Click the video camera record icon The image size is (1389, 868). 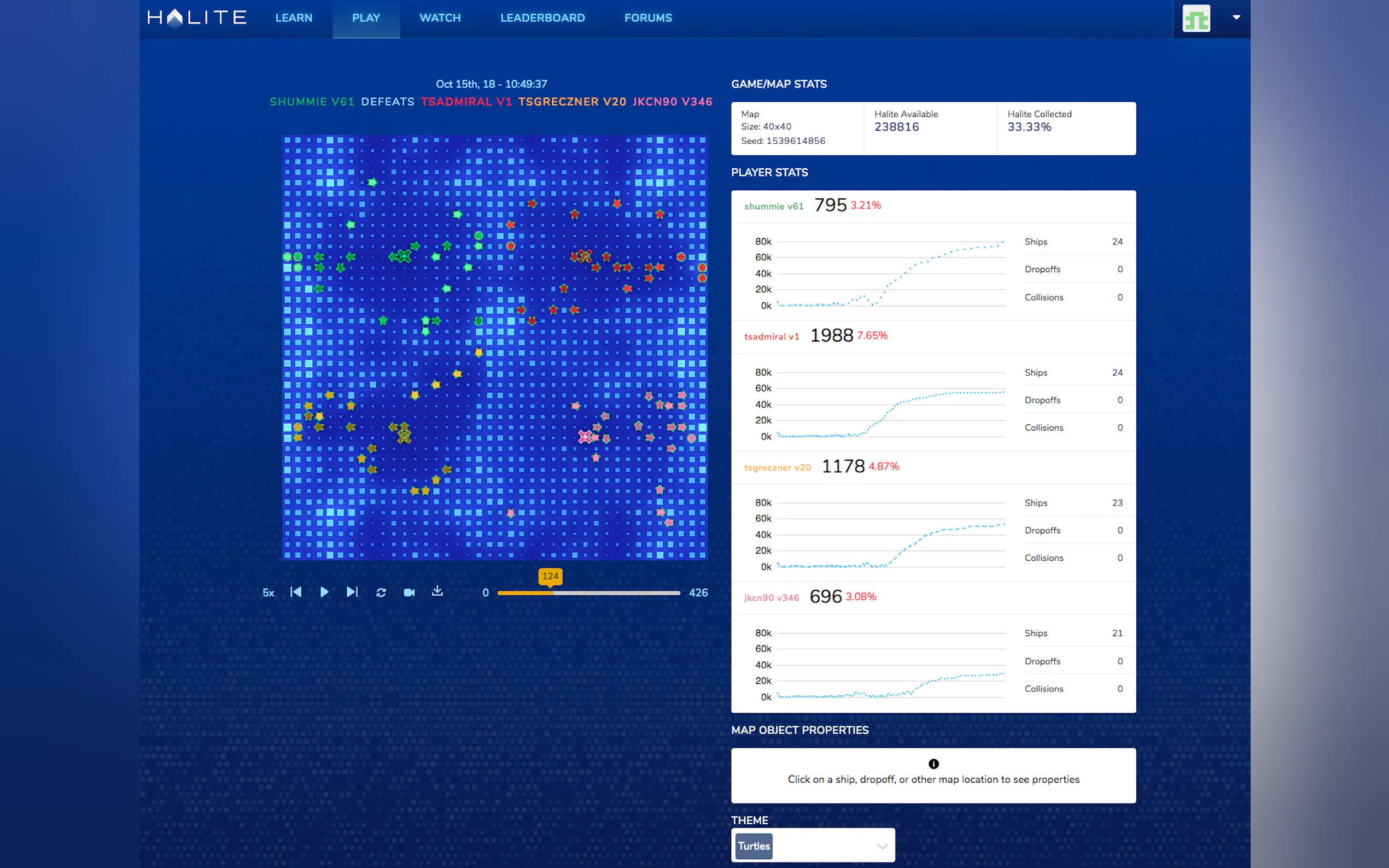click(x=409, y=593)
